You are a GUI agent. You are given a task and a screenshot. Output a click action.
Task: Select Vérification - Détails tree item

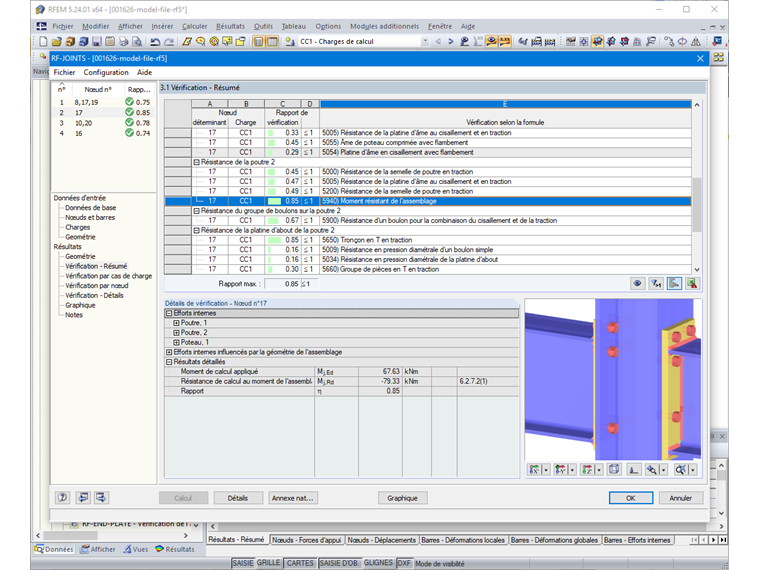point(95,295)
